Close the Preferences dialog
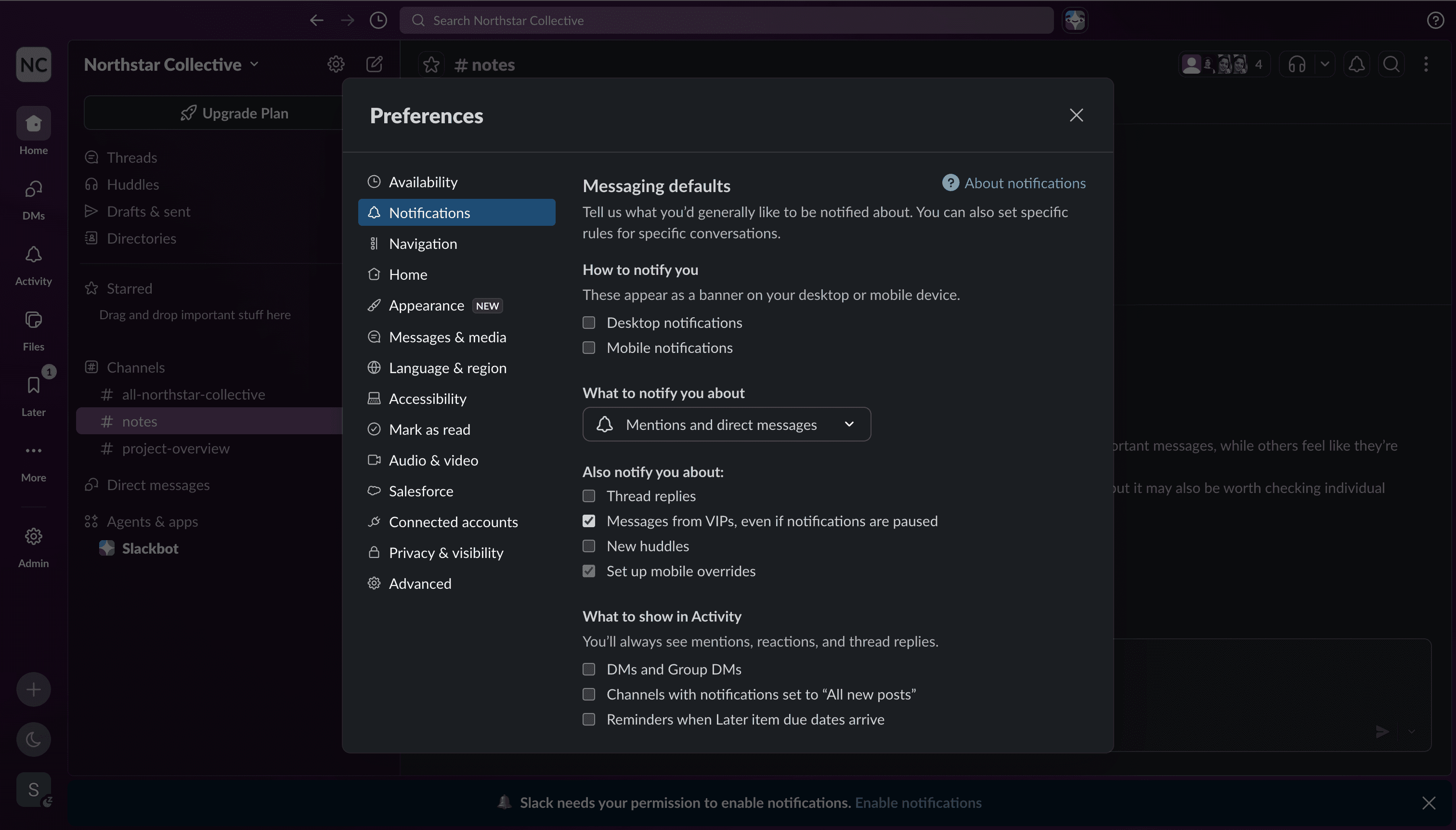Screen dimensions: 1456x830 tap(1076, 115)
